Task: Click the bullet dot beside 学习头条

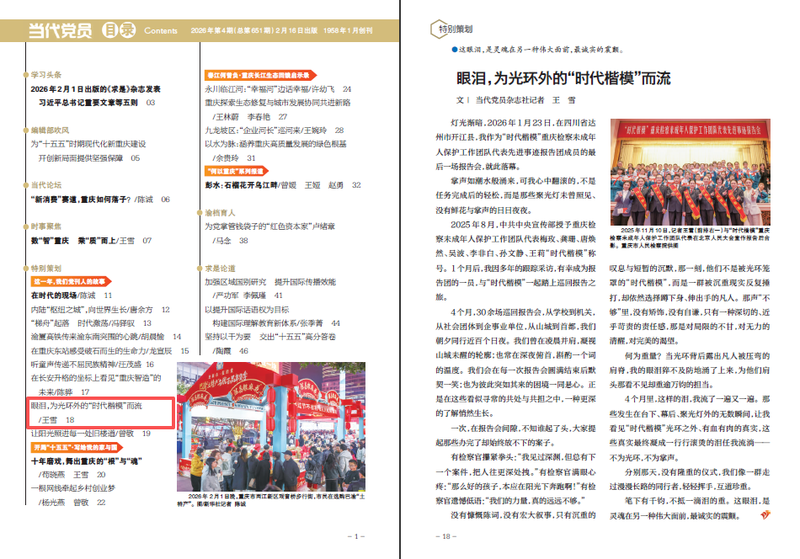Action: (26, 75)
